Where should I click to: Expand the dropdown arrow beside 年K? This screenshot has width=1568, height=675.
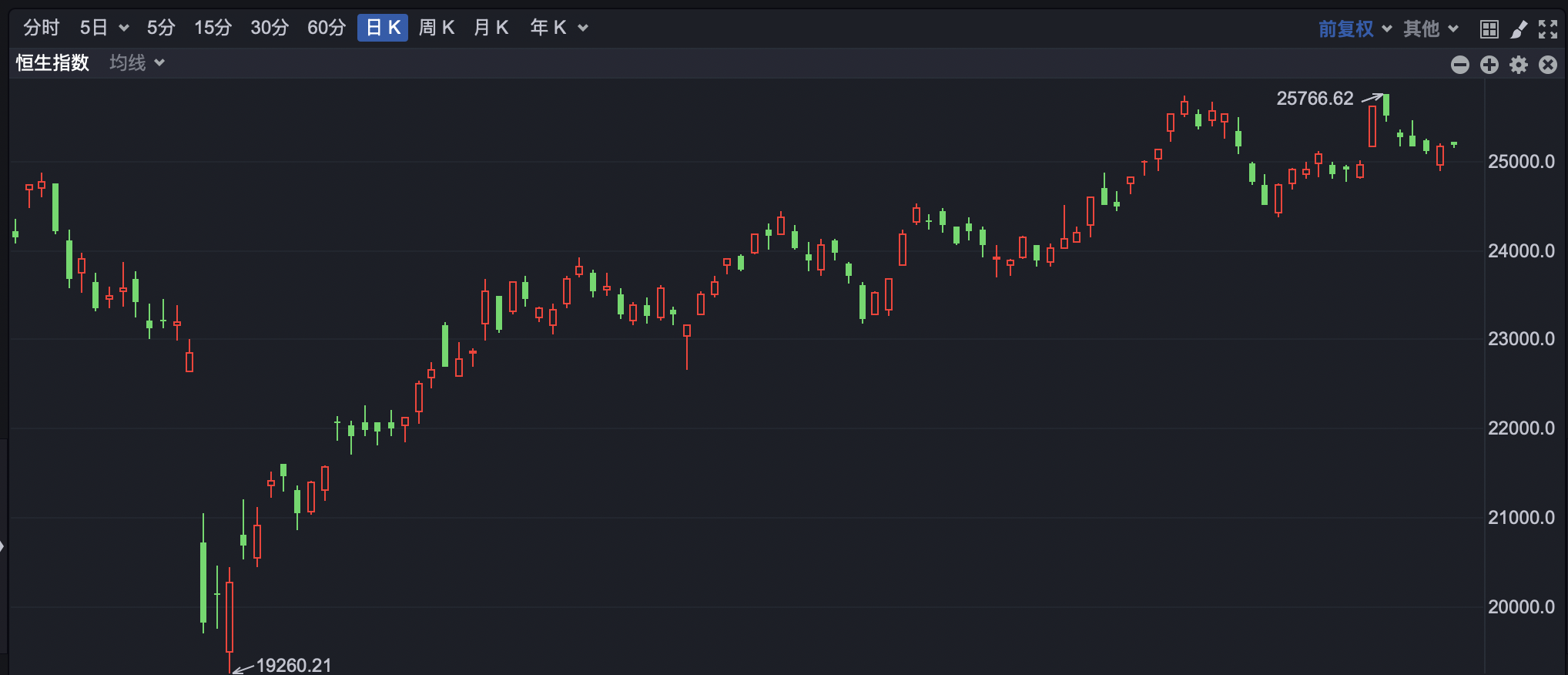pos(583,29)
